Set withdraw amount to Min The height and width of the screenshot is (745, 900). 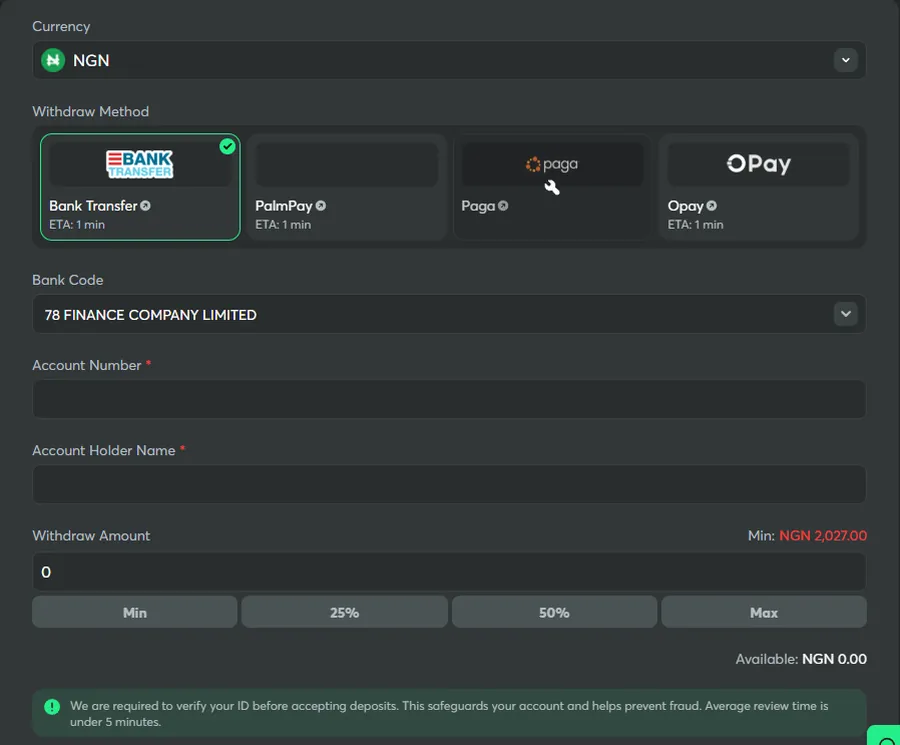[134, 612]
